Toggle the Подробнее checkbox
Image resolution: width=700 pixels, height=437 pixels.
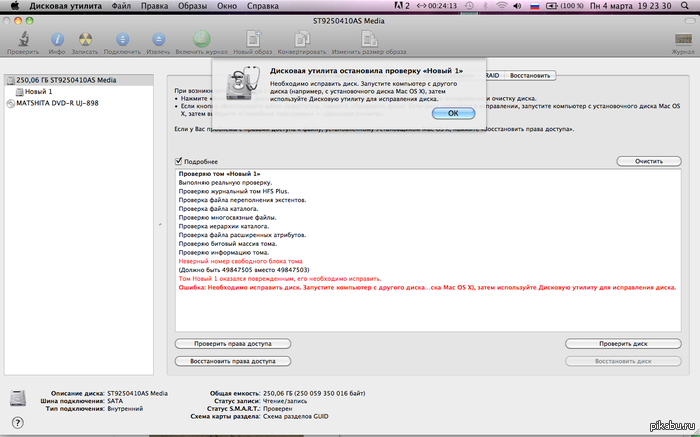click(179, 160)
